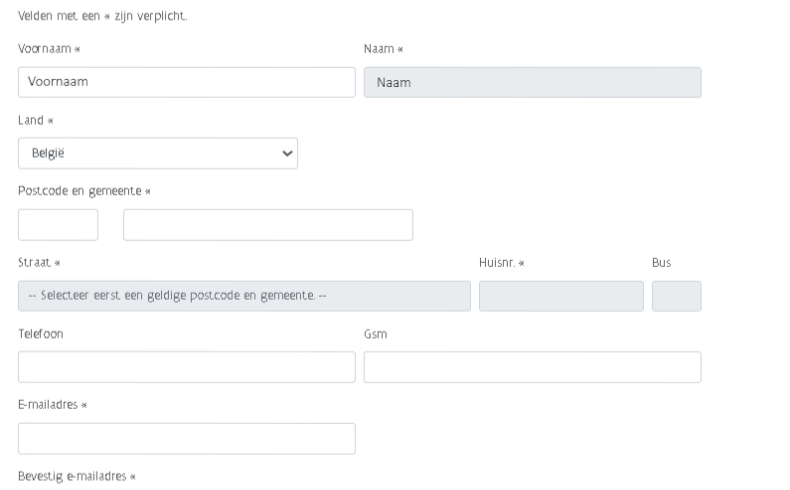Open the Land dropdown showing België
Viewport: 790px width, 490px height.
(x=158, y=153)
